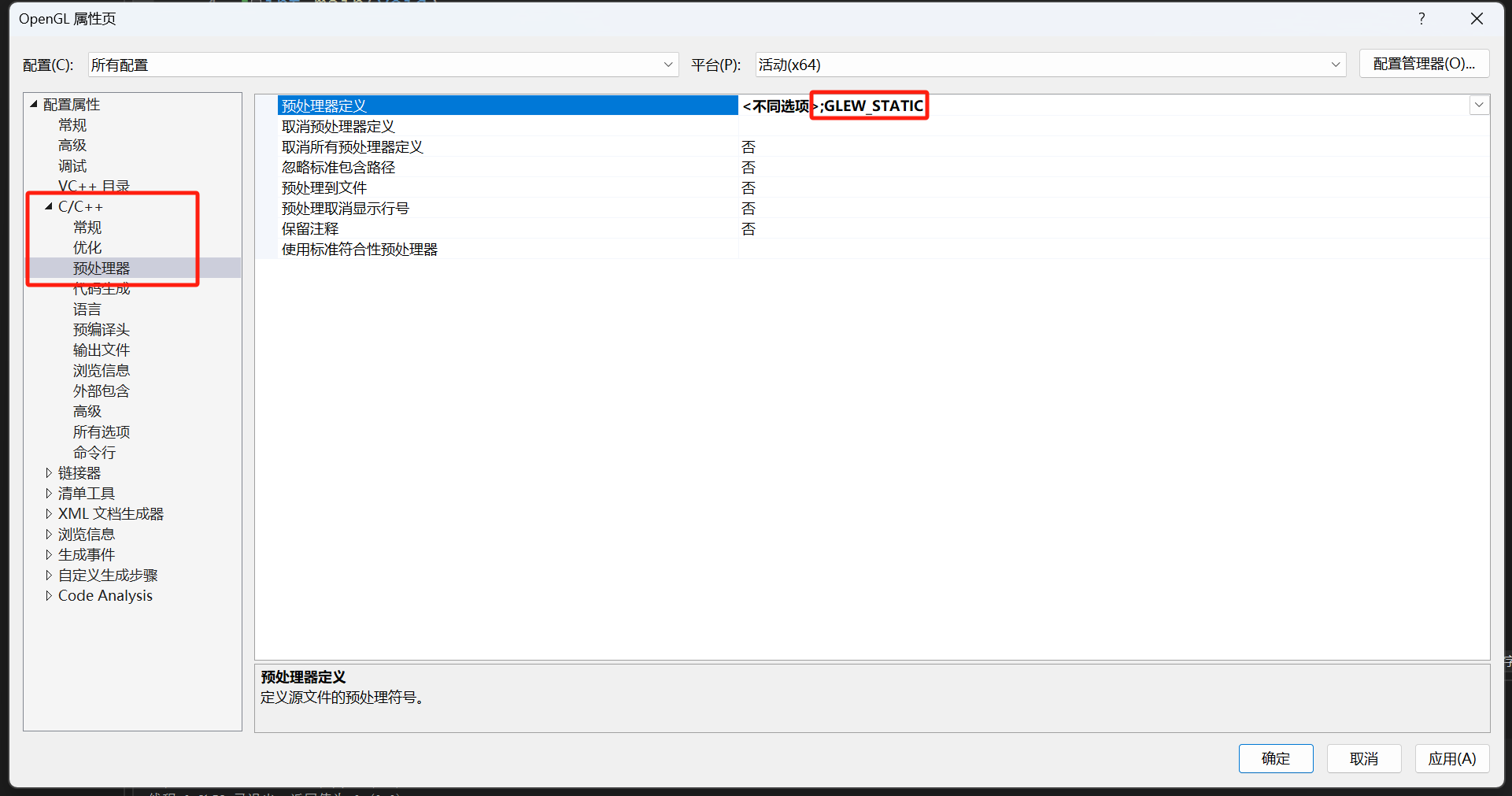Viewport: 1512px width, 796px height.
Task: Select the 命令行 tree item
Action: coord(94,452)
